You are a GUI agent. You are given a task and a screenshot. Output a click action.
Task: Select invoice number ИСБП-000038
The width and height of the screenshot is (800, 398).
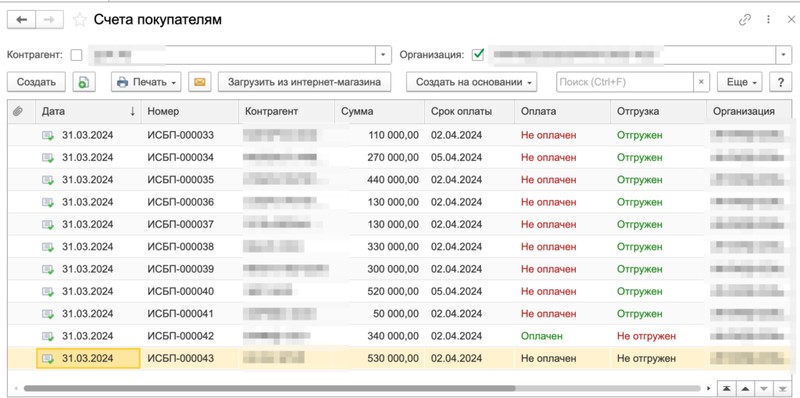click(x=181, y=247)
